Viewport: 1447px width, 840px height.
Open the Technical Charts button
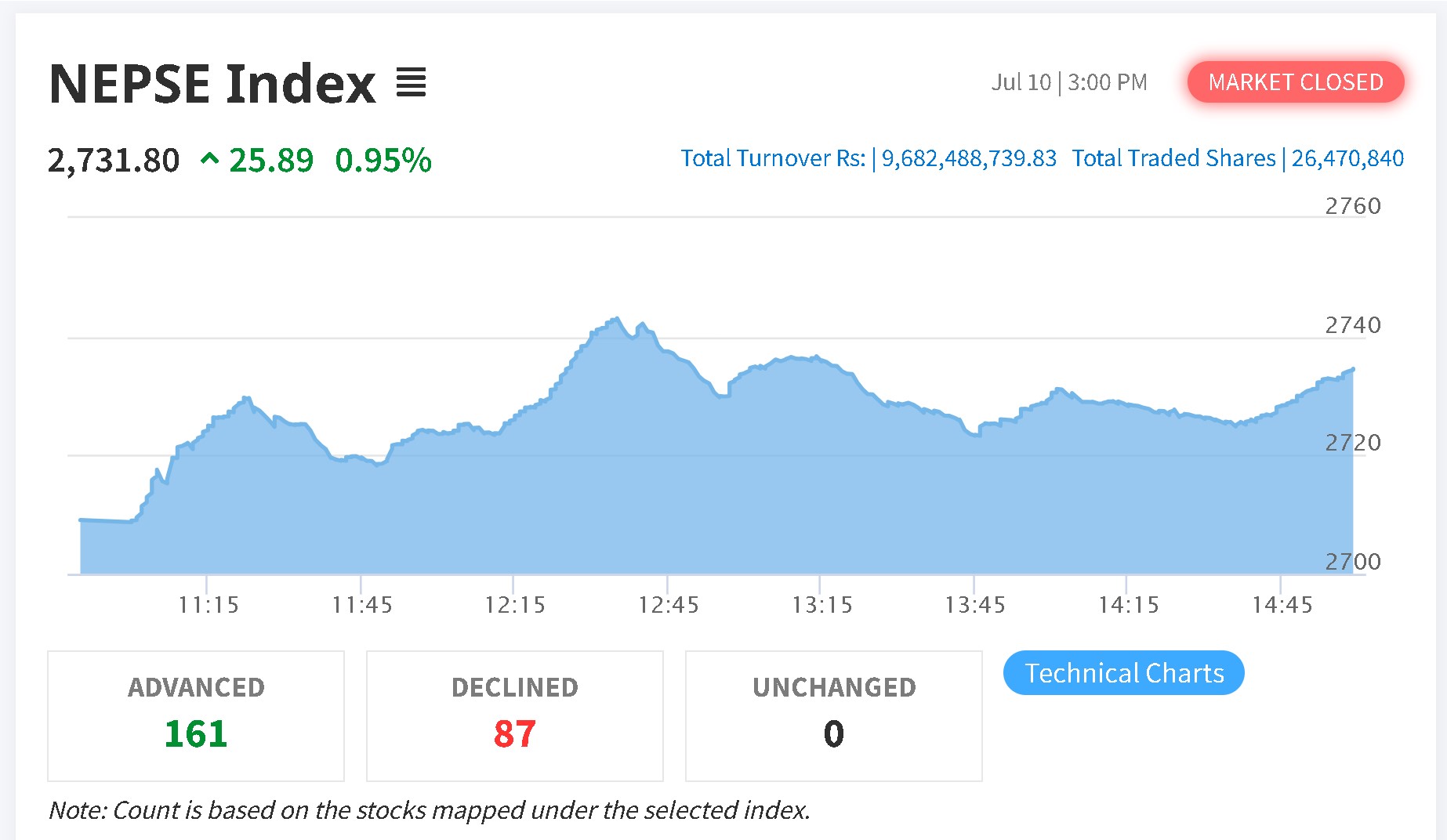1123,673
